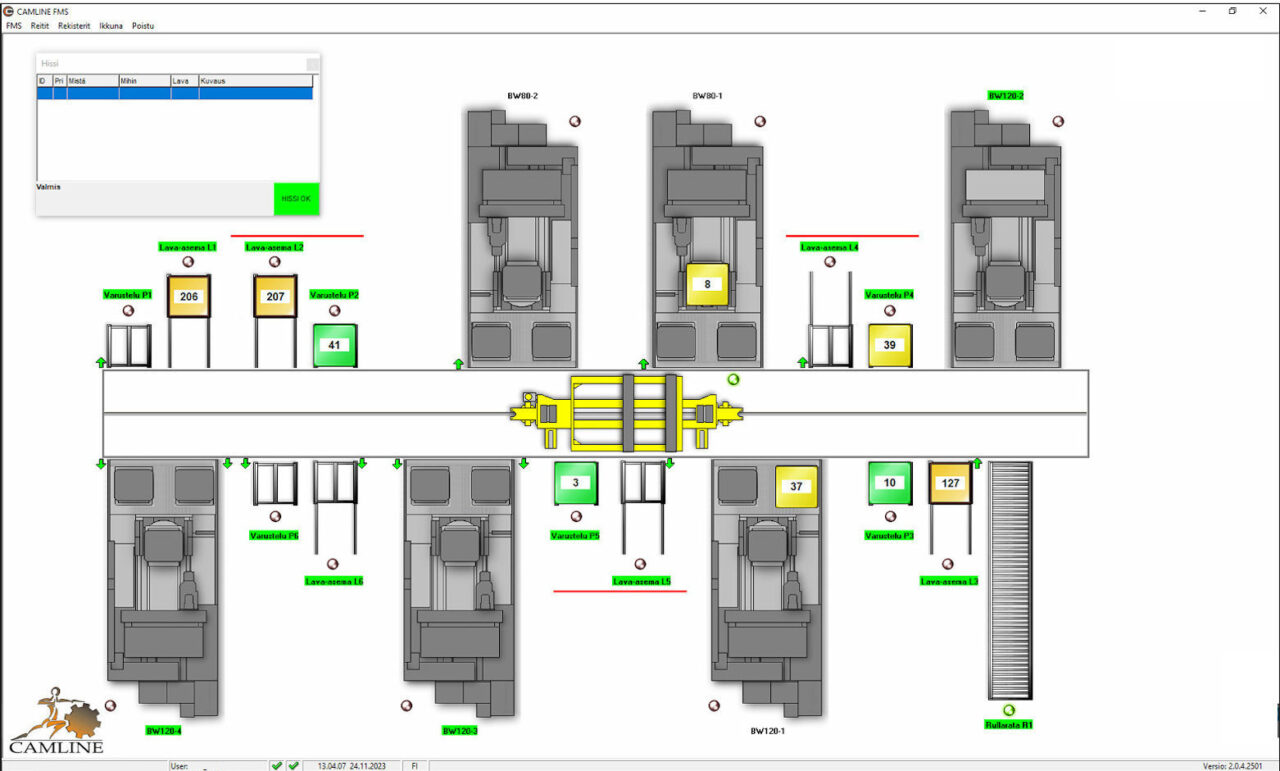Open the Ikkuna menu
This screenshot has width=1280, height=771.
[111, 26]
